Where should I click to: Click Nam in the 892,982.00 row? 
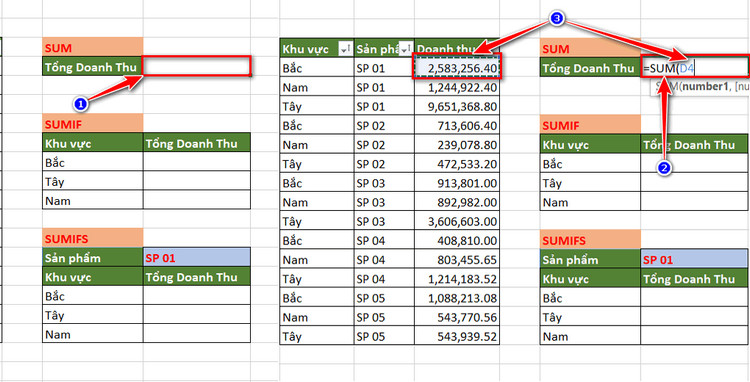(317, 202)
